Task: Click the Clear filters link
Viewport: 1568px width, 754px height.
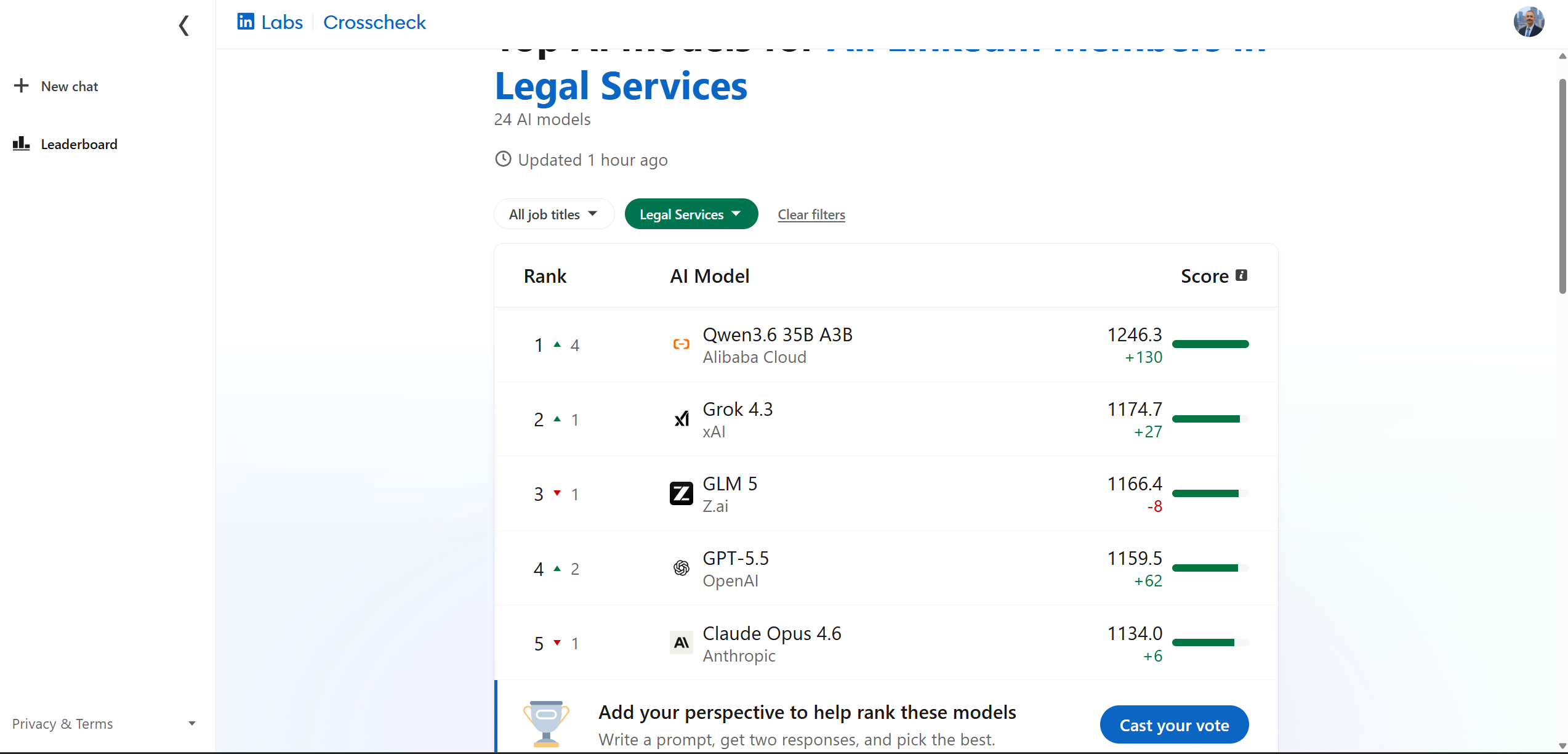Action: coord(811,214)
